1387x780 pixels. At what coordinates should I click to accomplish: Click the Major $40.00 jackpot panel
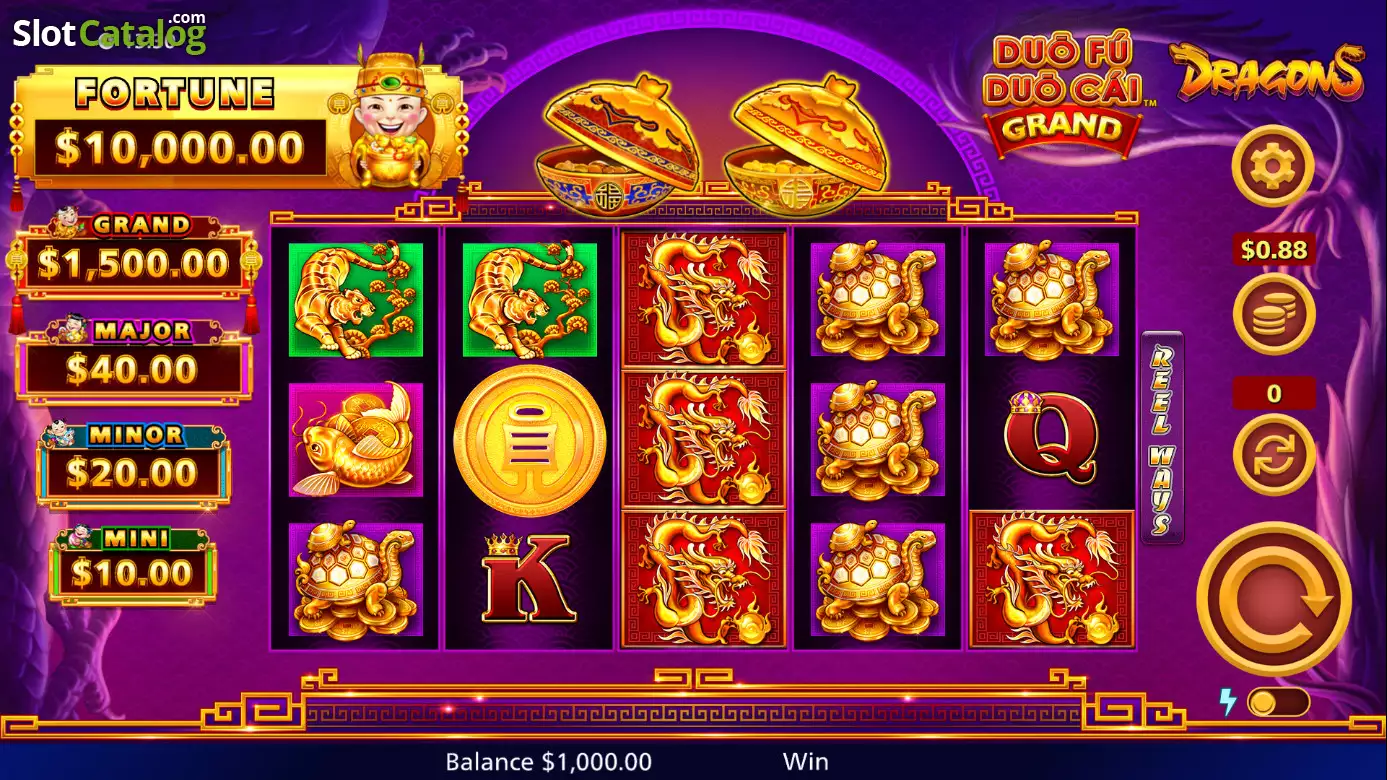132,359
